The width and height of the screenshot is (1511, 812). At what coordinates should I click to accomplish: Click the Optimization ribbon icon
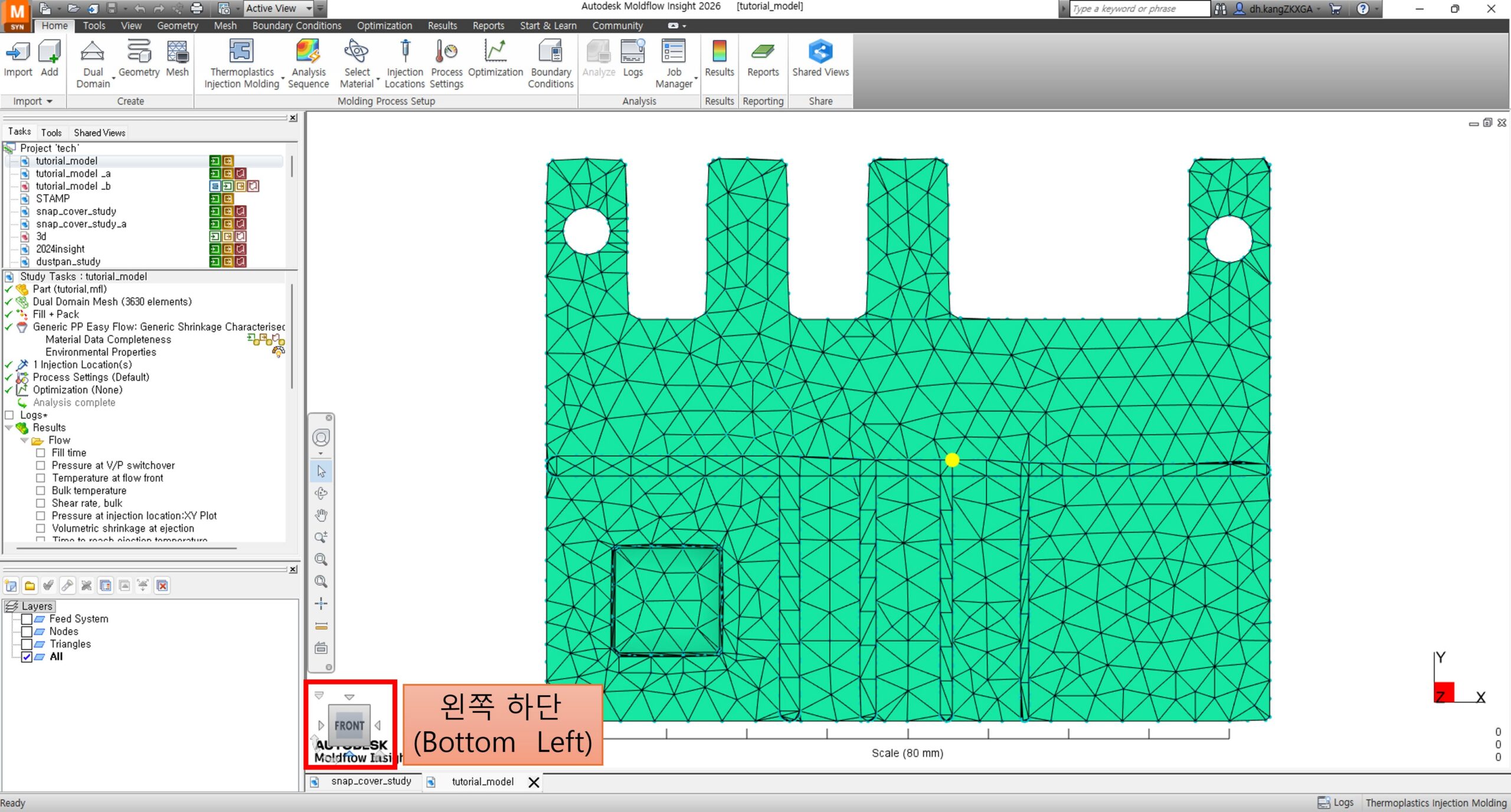coord(495,58)
